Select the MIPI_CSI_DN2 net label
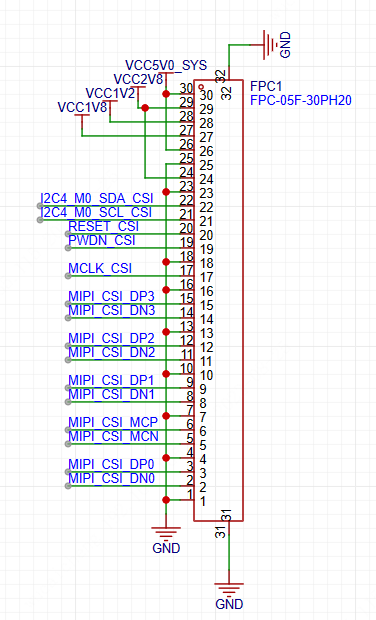The image size is (376, 620). pos(112,352)
